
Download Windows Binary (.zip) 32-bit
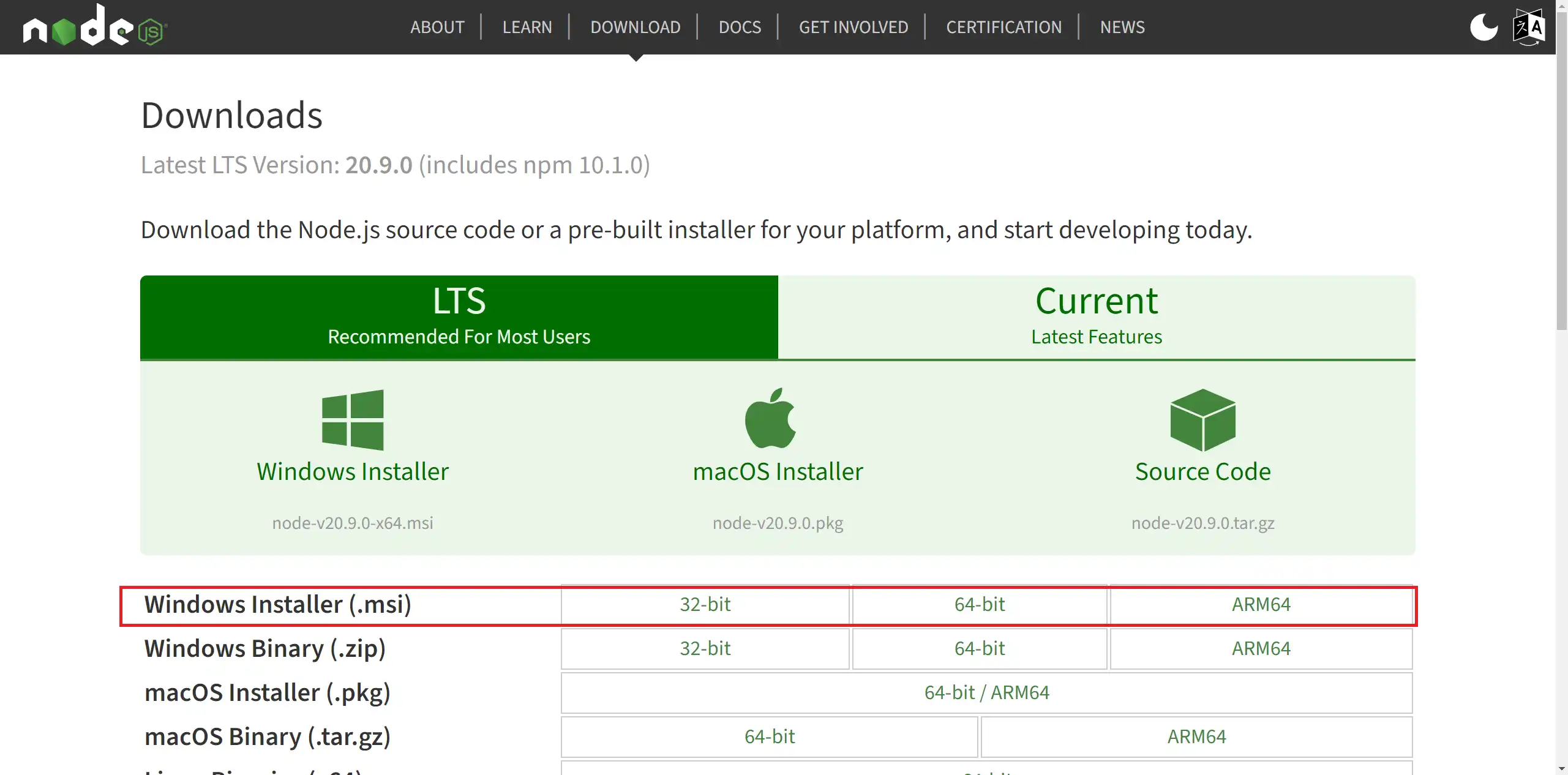click(705, 648)
